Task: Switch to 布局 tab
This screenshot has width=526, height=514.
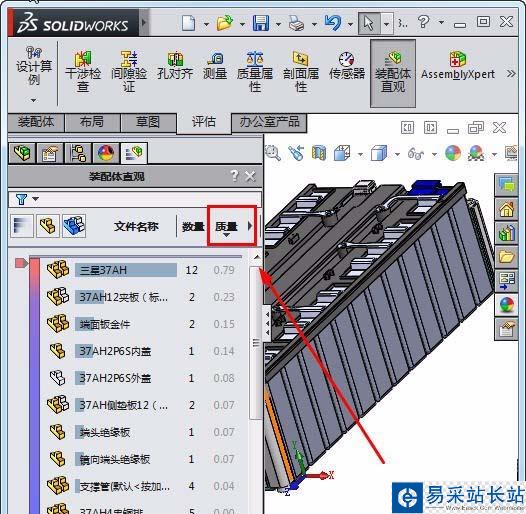Action: click(x=92, y=122)
